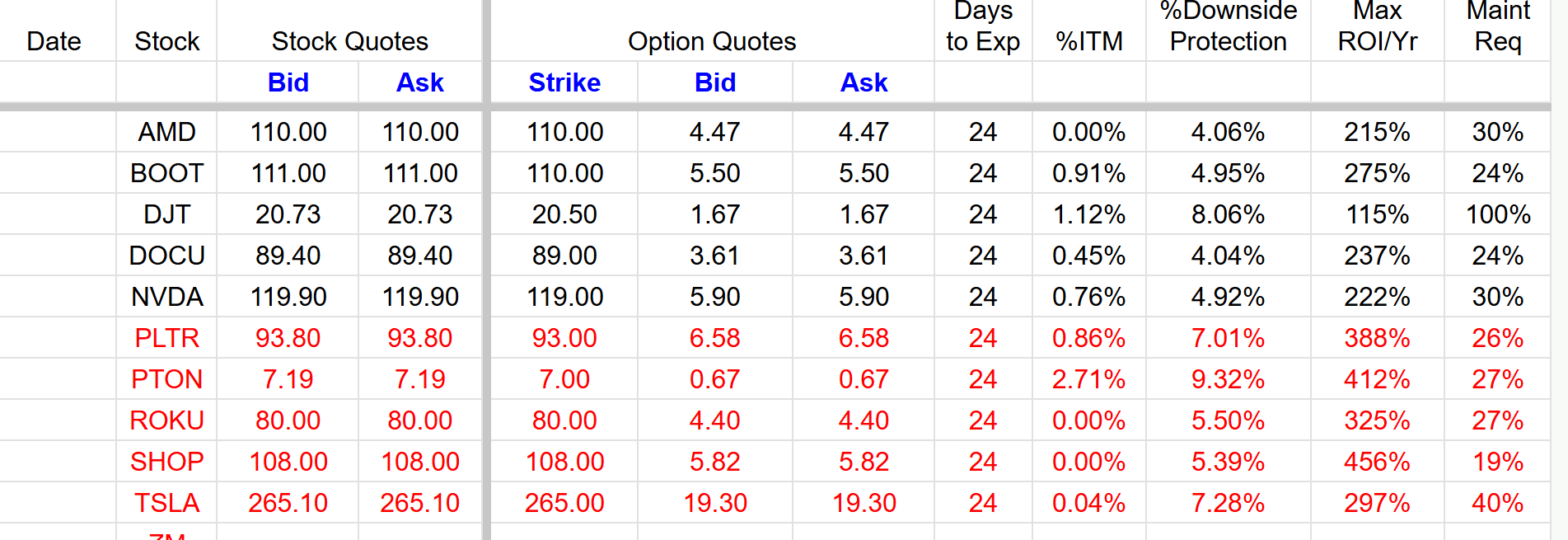Select BOOT stock bid 111.00
This screenshot has height=540, width=1568.
click(x=288, y=173)
